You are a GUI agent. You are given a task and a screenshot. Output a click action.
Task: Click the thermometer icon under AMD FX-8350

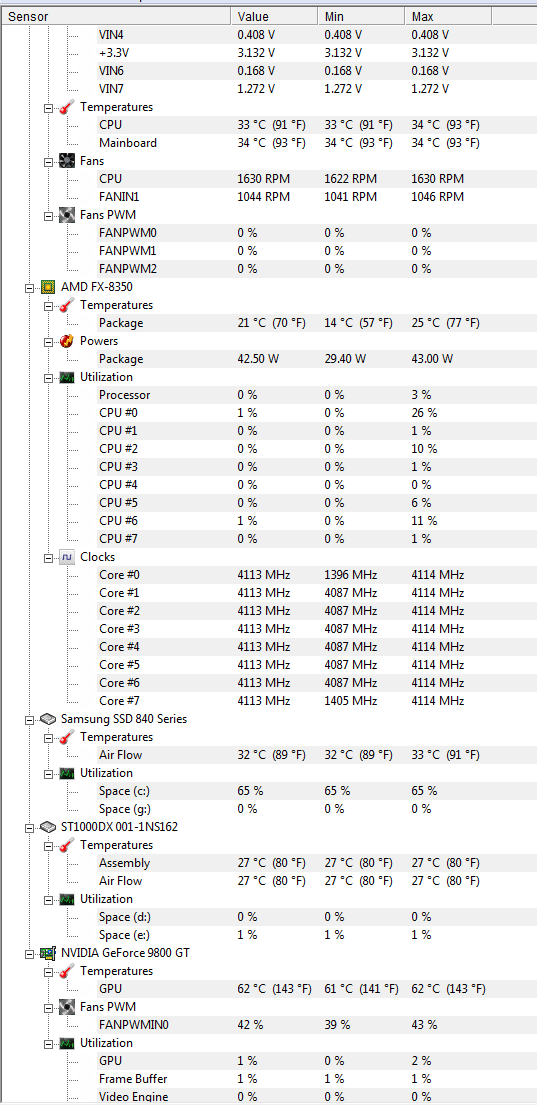coord(68,305)
